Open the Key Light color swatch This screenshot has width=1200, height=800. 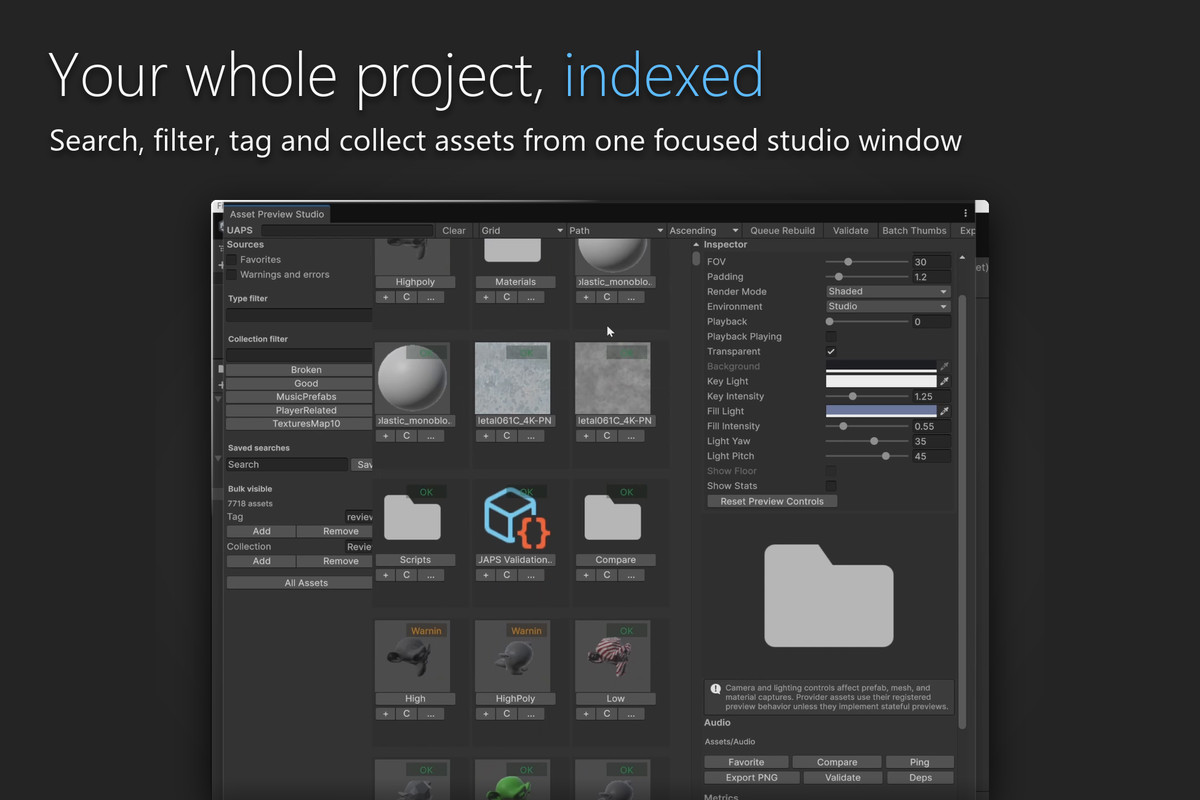pos(881,381)
